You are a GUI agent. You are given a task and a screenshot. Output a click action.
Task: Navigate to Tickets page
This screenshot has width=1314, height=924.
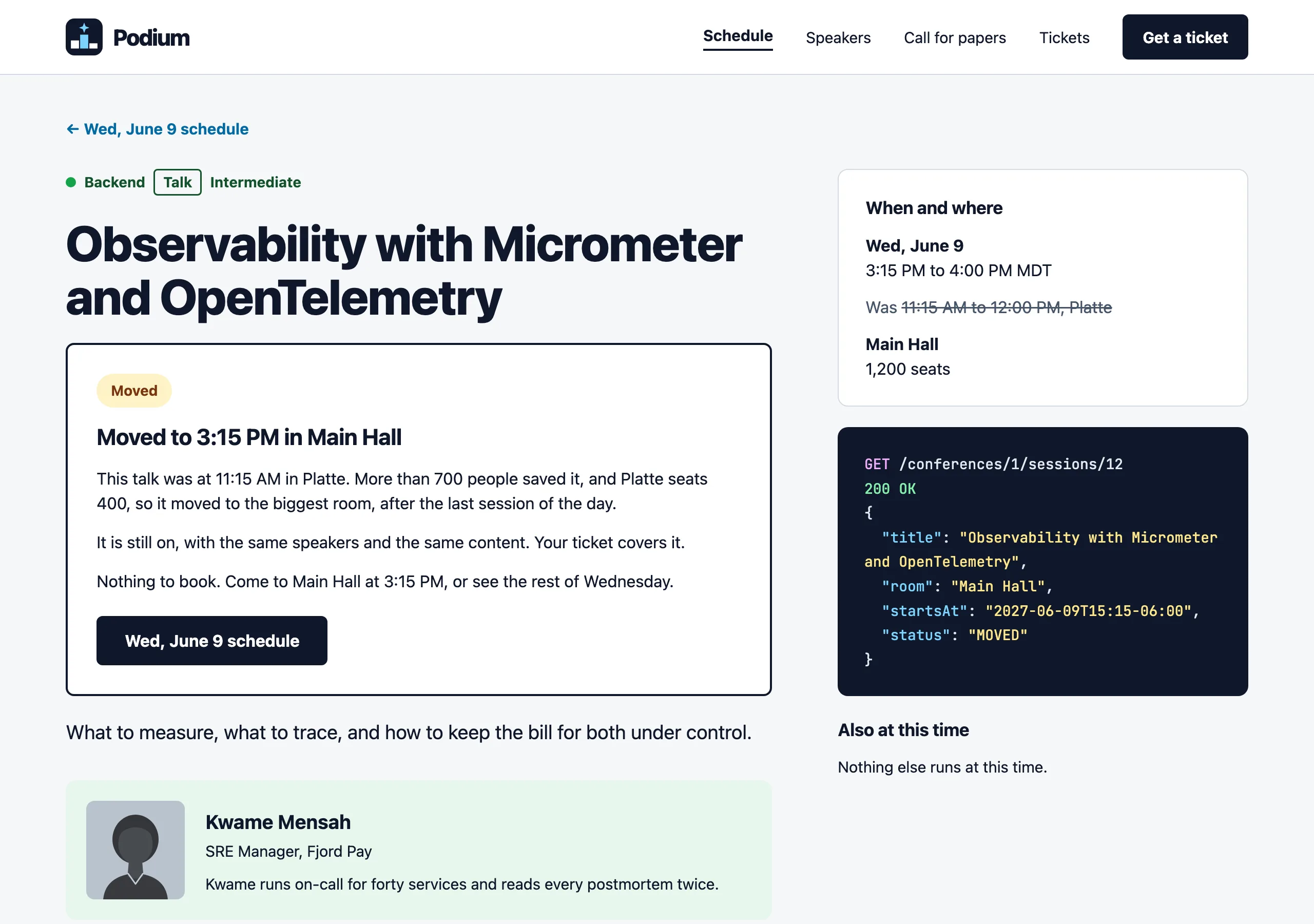point(1064,38)
